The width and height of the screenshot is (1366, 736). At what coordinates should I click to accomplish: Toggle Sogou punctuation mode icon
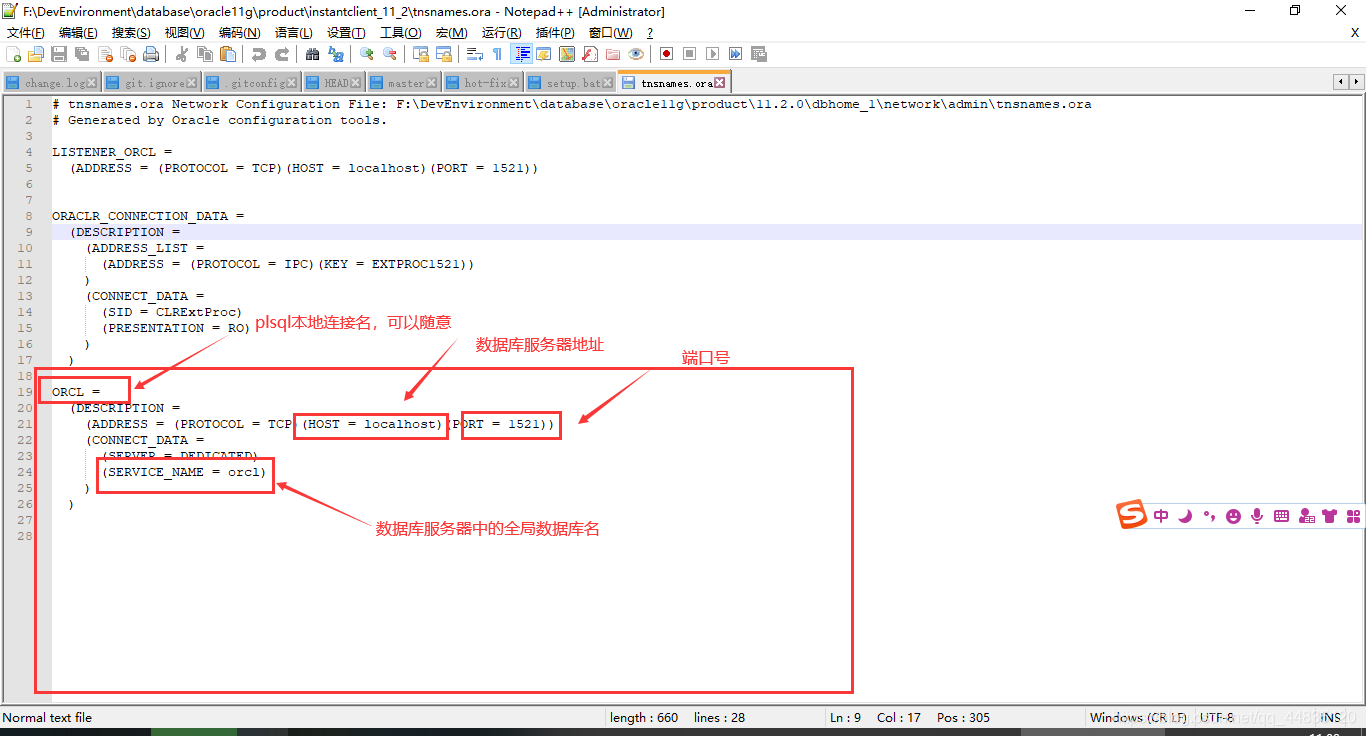pyautogui.click(x=1209, y=516)
